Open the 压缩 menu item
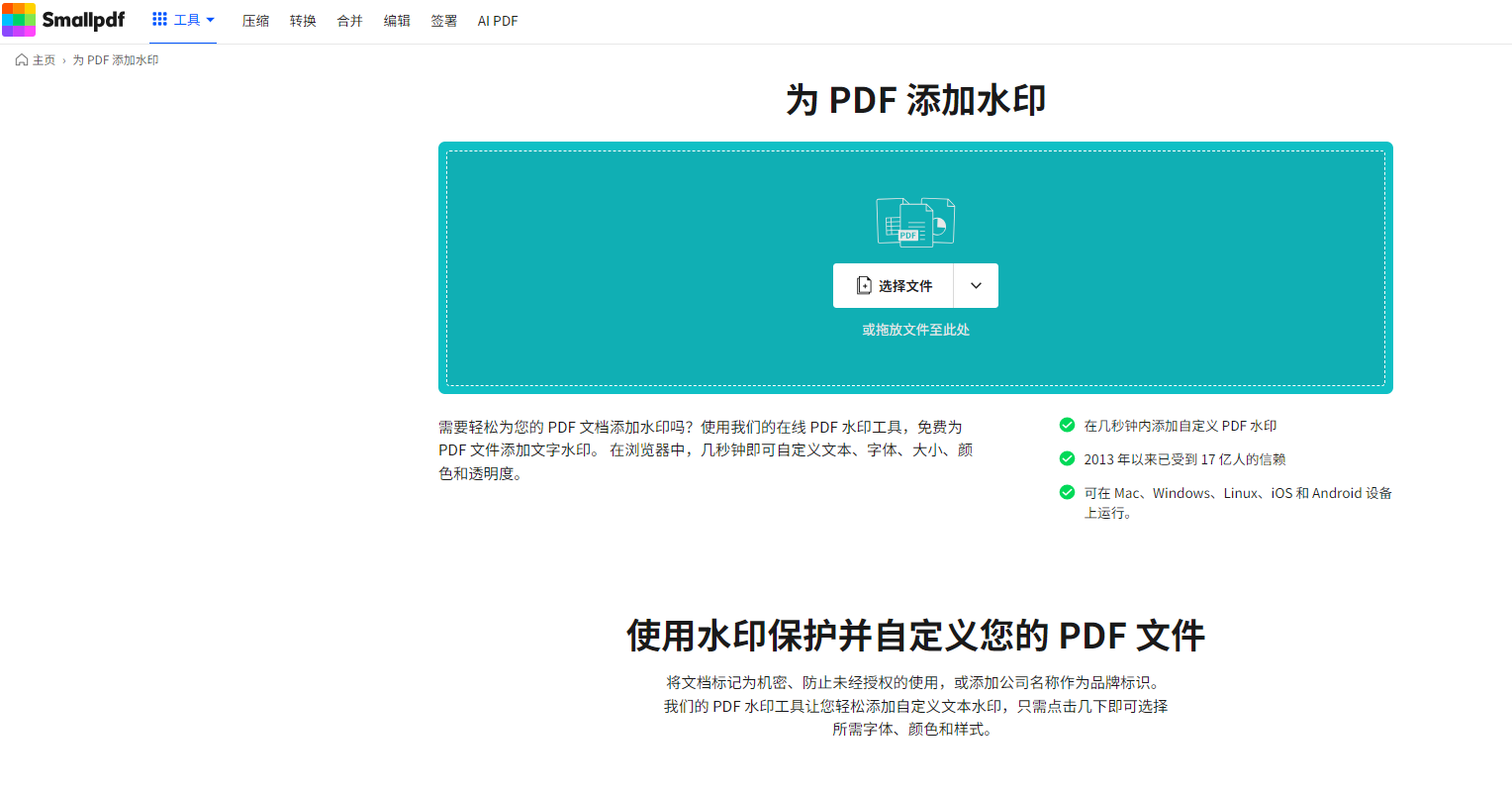1512x796 pixels. (x=255, y=21)
